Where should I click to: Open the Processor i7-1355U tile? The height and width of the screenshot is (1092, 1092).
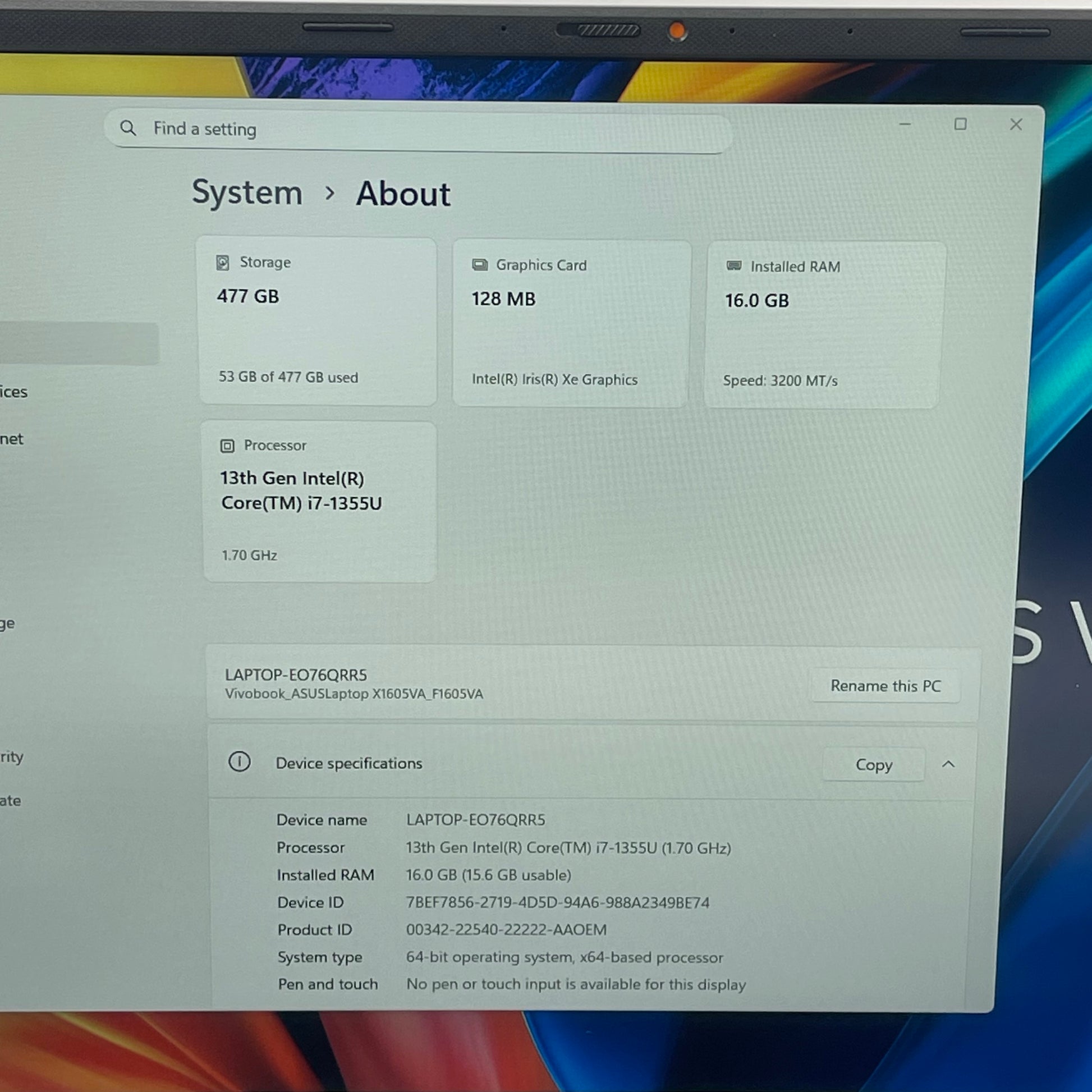click(x=320, y=501)
